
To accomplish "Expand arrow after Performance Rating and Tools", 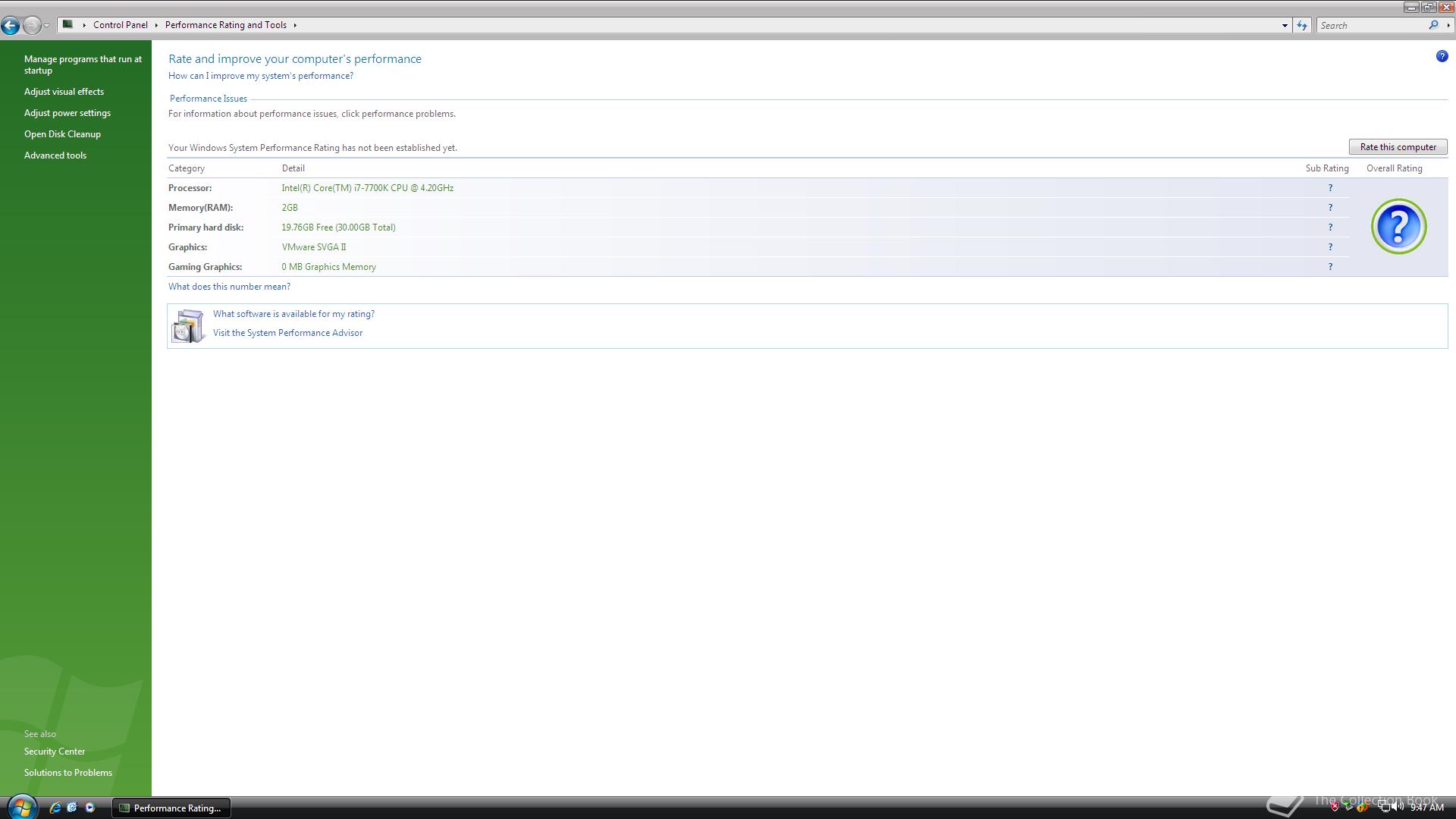I will click(295, 25).
